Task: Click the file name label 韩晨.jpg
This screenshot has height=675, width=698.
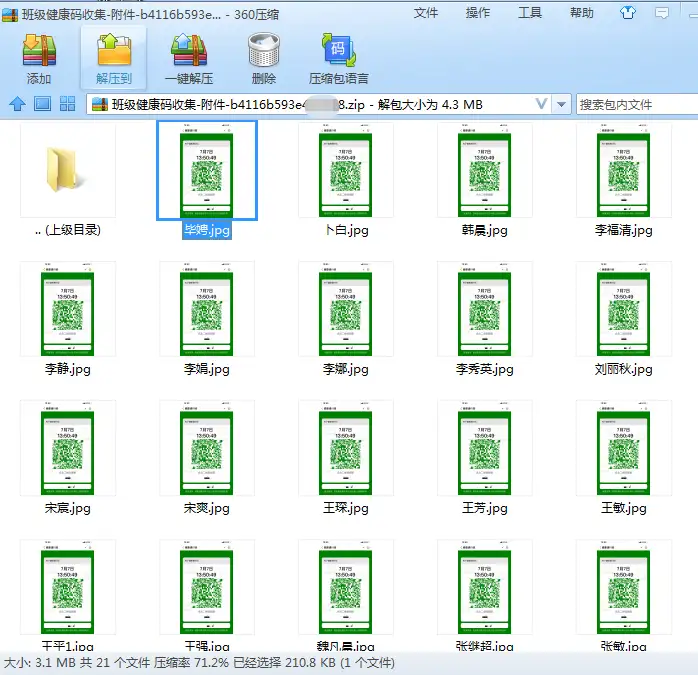Action: [x=484, y=230]
